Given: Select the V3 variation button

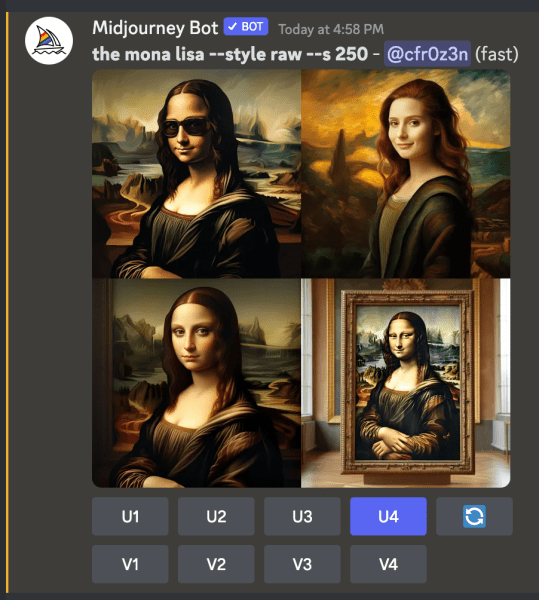Looking at the screenshot, I should 302,564.
